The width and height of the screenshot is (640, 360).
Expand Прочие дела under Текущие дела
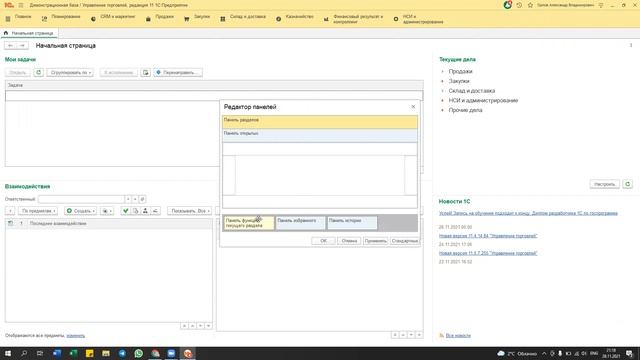[x=442, y=110]
